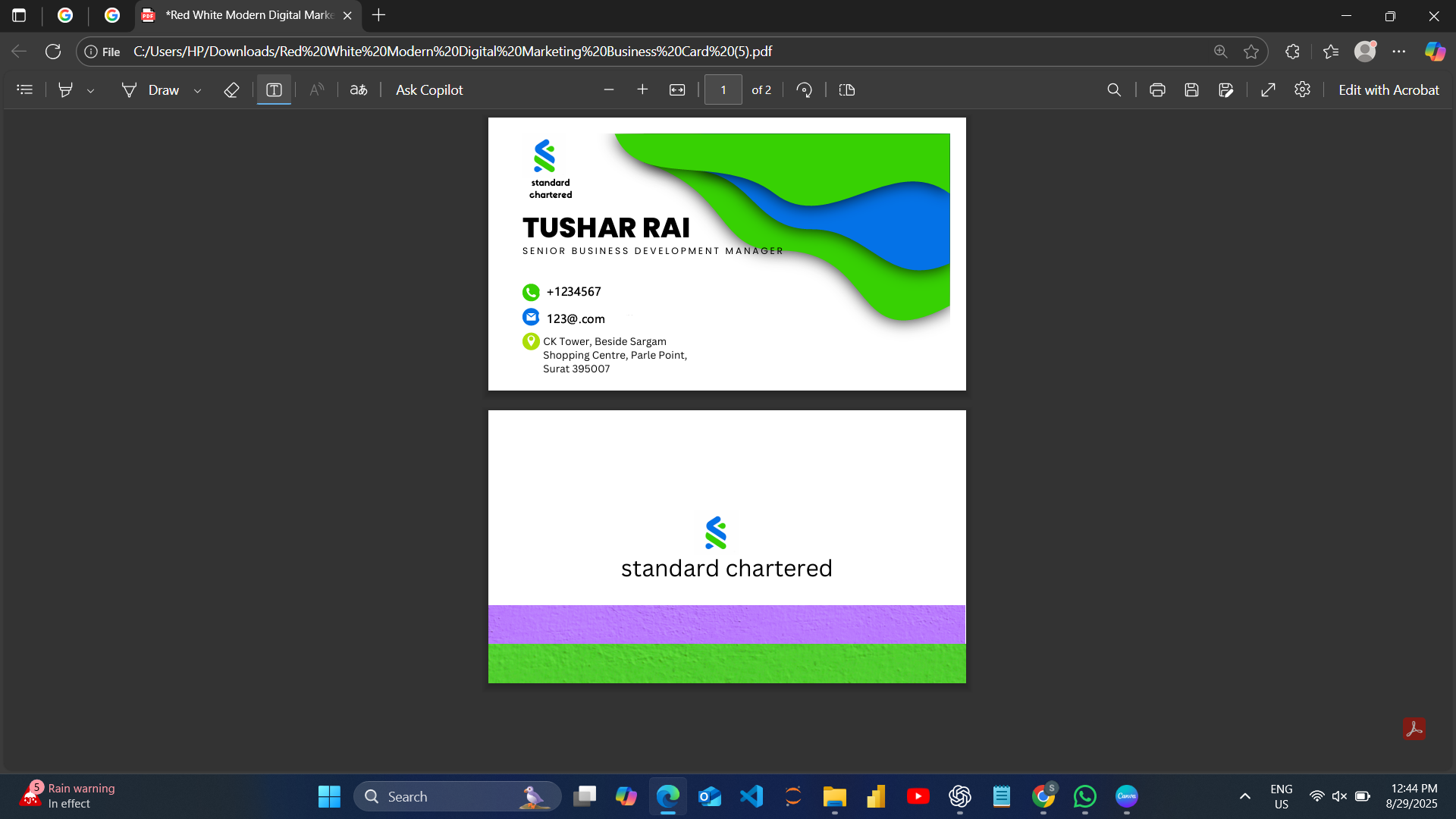
Task: Open PDF viewer settings gear
Action: (x=1302, y=89)
